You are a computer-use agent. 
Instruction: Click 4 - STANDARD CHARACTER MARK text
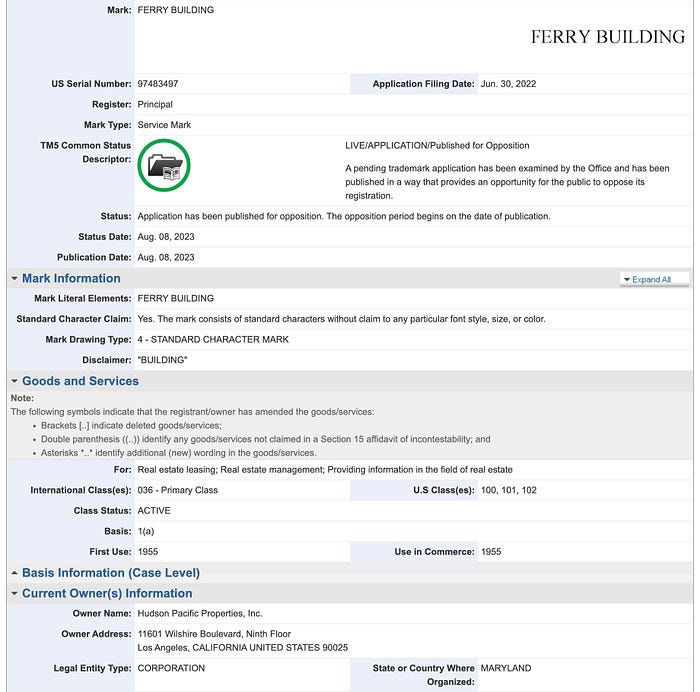213,339
